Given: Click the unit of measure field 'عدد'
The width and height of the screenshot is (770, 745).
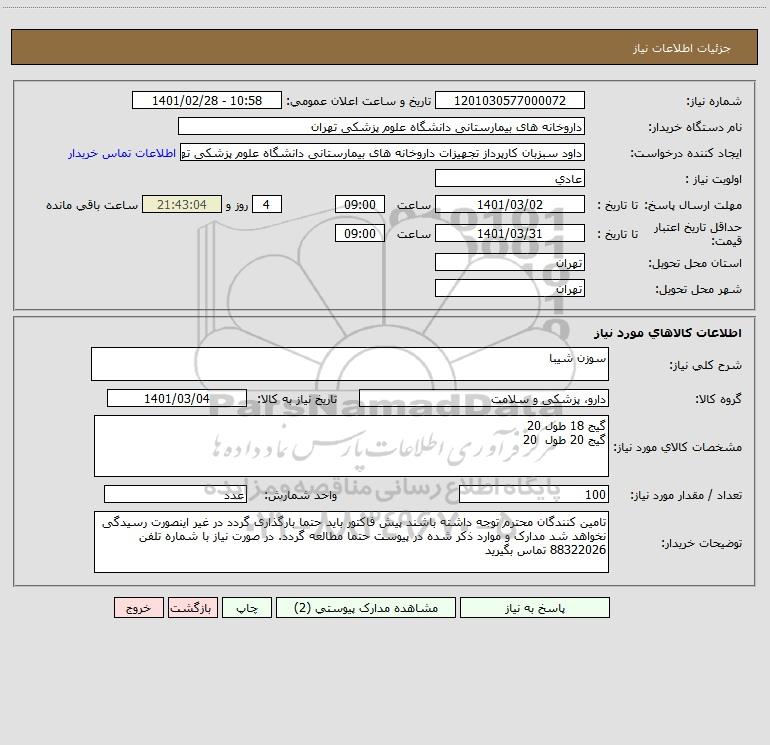Looking at the screenshot, I should click(x=175, y=495).
